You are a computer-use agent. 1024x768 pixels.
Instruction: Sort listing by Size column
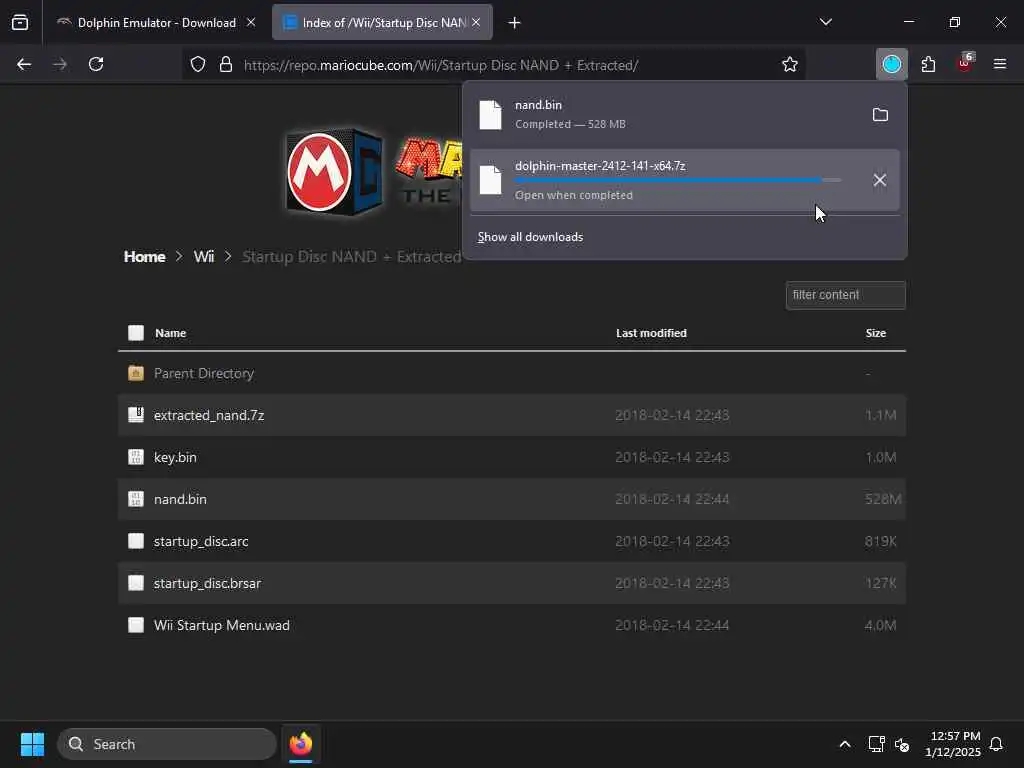[x=876, y=333]
